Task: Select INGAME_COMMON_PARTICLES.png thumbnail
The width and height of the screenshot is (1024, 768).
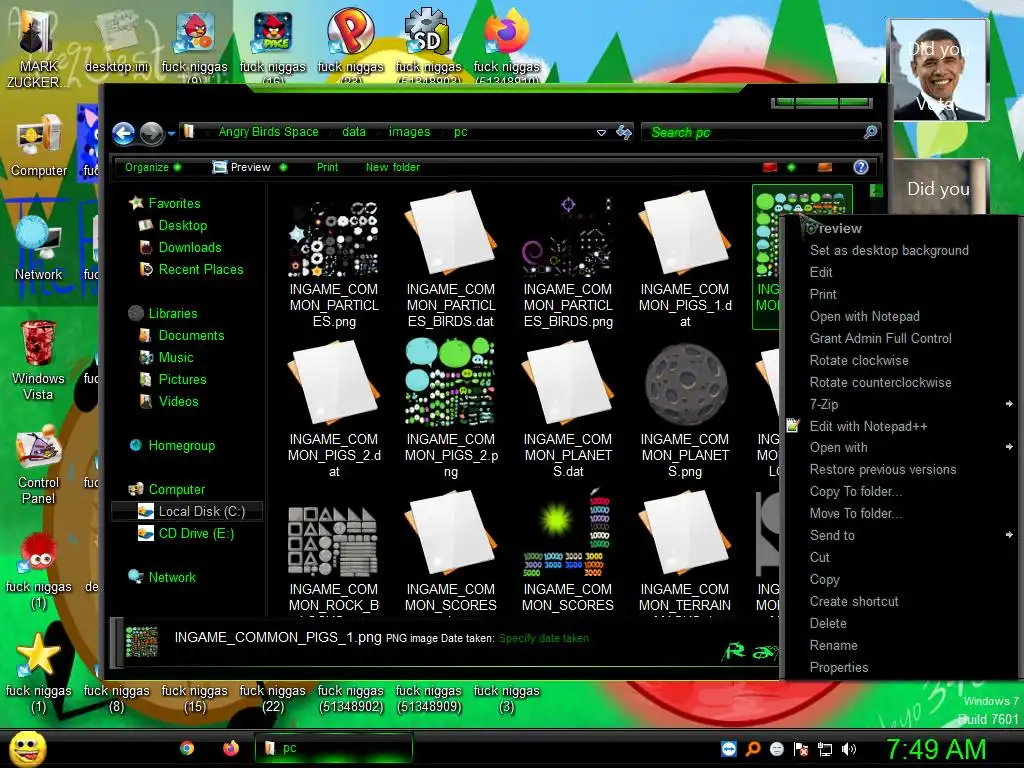Action: (x=334, y=239)
